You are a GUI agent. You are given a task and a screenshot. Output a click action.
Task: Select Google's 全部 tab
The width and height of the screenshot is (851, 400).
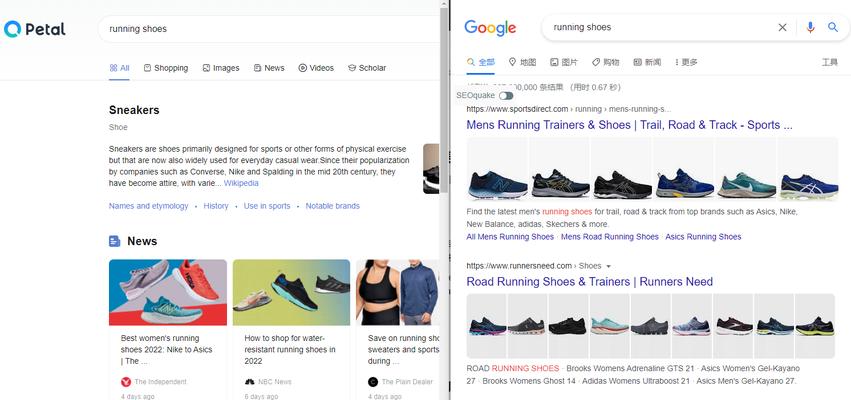pos(481,62)
